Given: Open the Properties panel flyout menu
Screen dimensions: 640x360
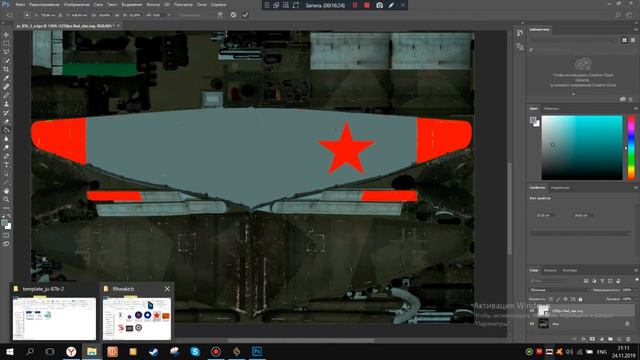Looking at the screenshot, I should pyautogui.click(x=636, y=188).
